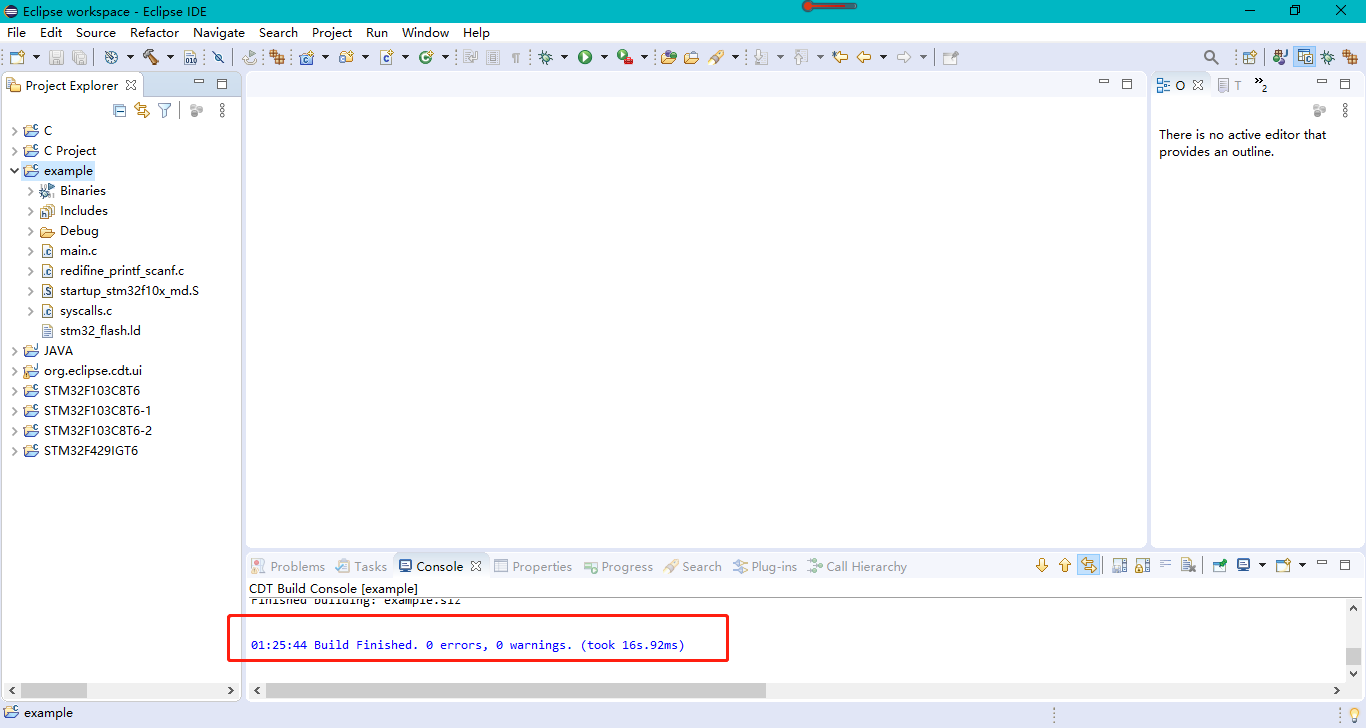Viewport: 1366px width, 728px height.
Task: Open the hidden views chevron in Outline panel
Action: [x=1260, y=85]
